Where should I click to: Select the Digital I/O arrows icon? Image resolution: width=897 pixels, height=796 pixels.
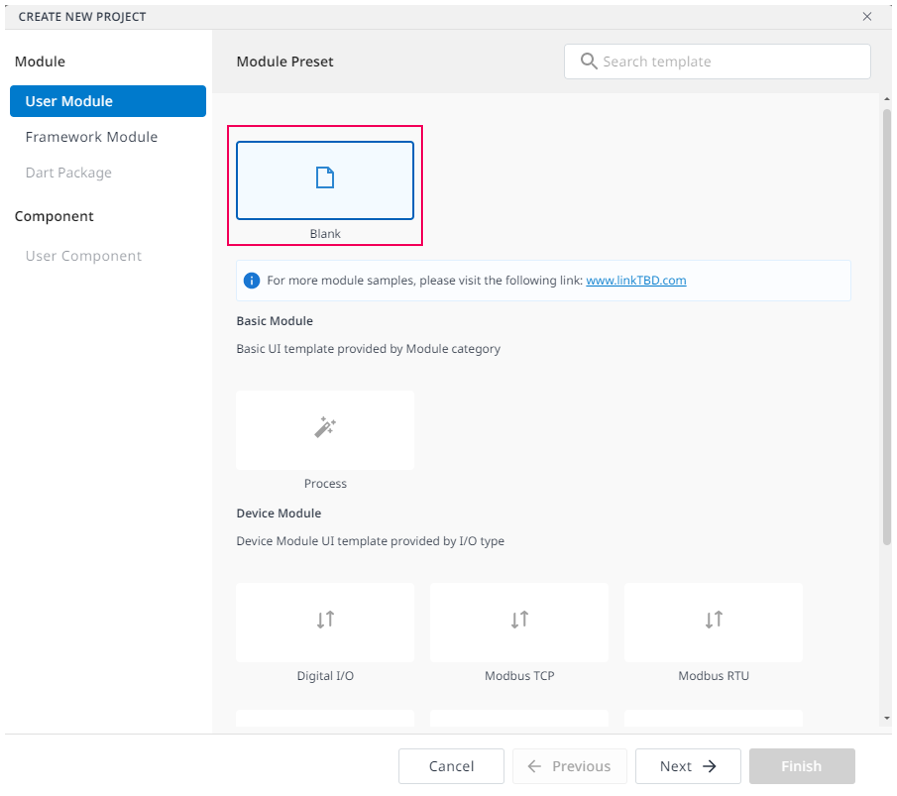(x=326, y=619)
